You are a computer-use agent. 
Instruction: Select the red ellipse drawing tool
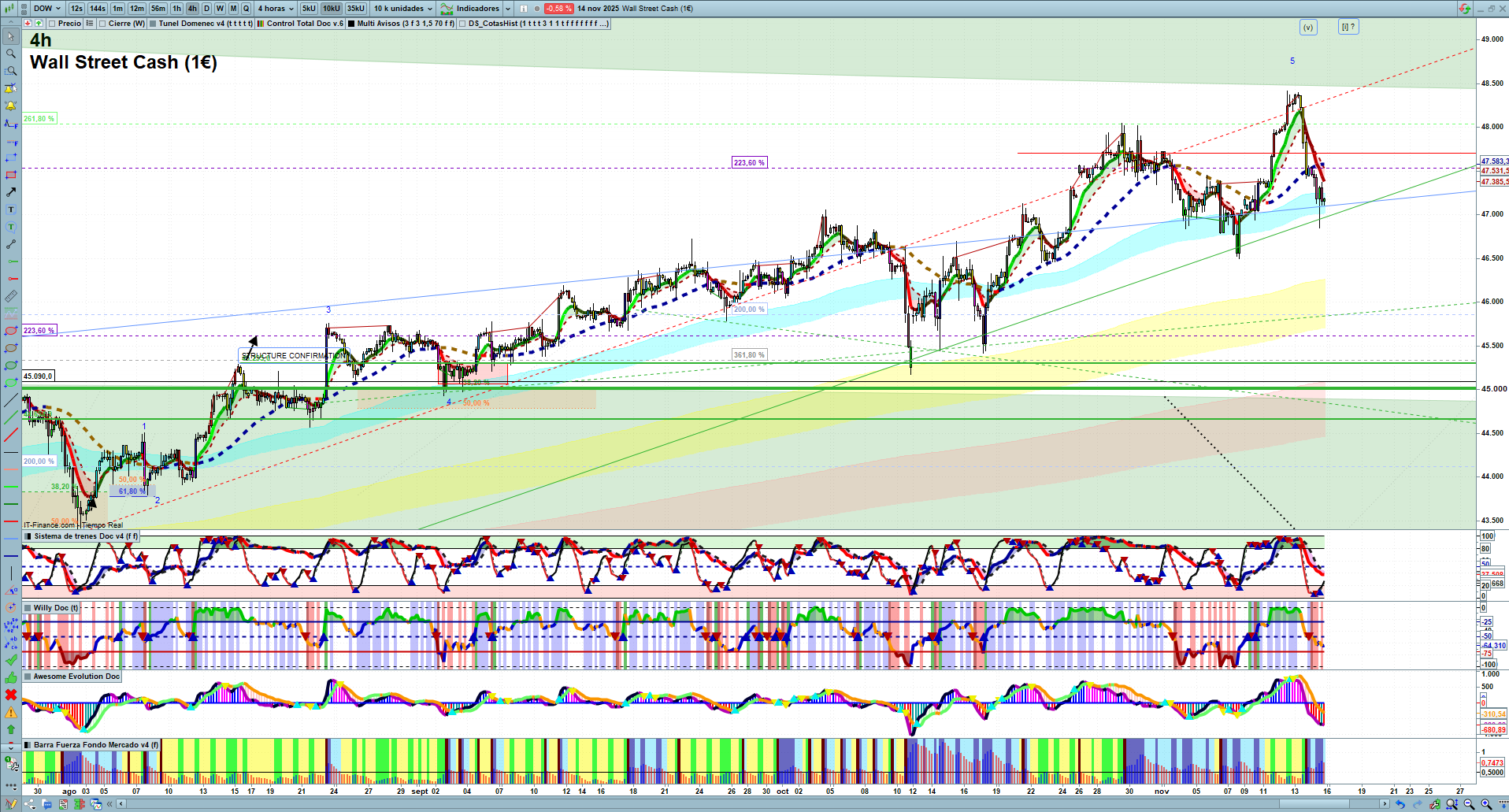click(x=11, y=331)
